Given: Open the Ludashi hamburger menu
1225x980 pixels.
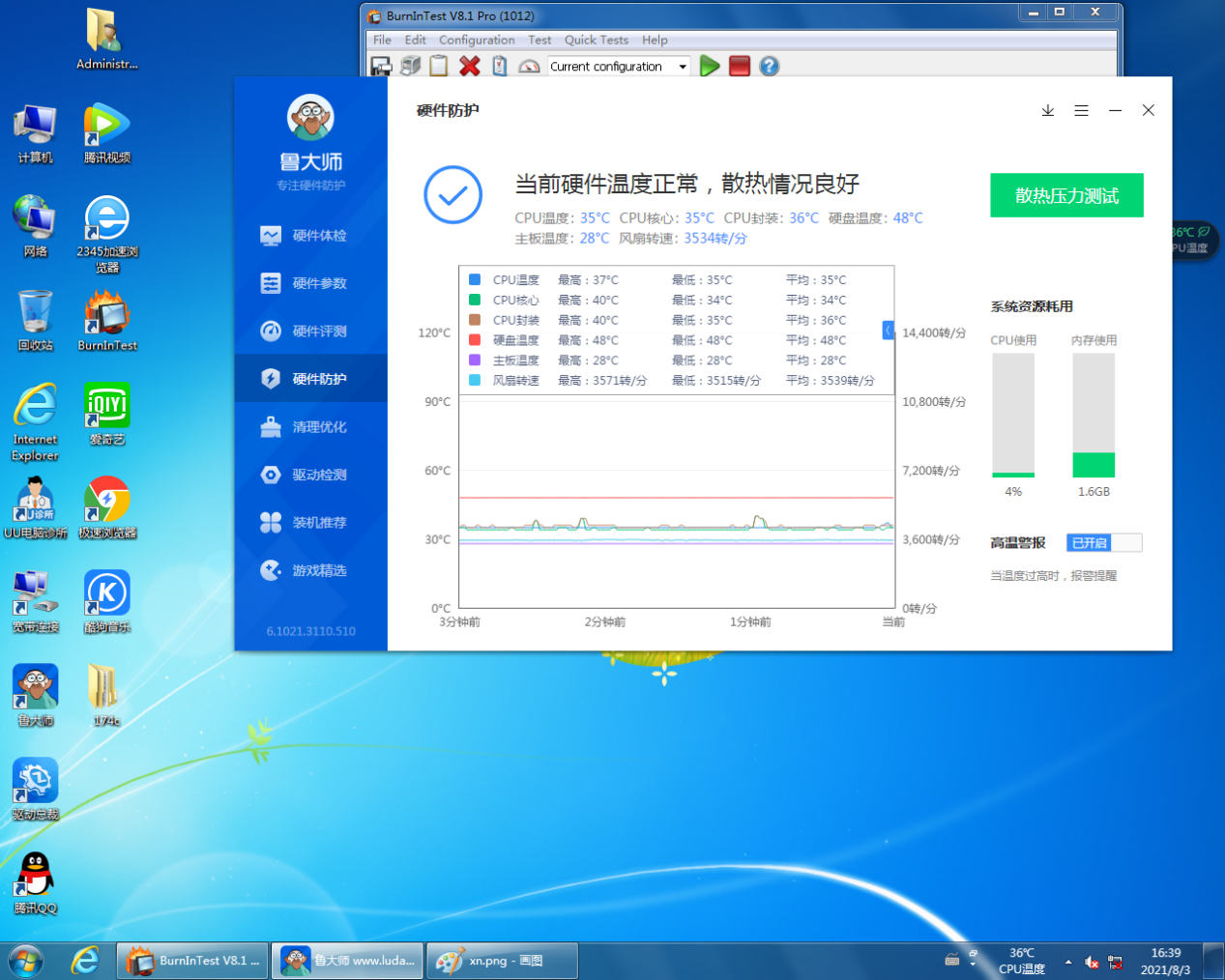Looking at the screenshot, I should point(1081,110).
